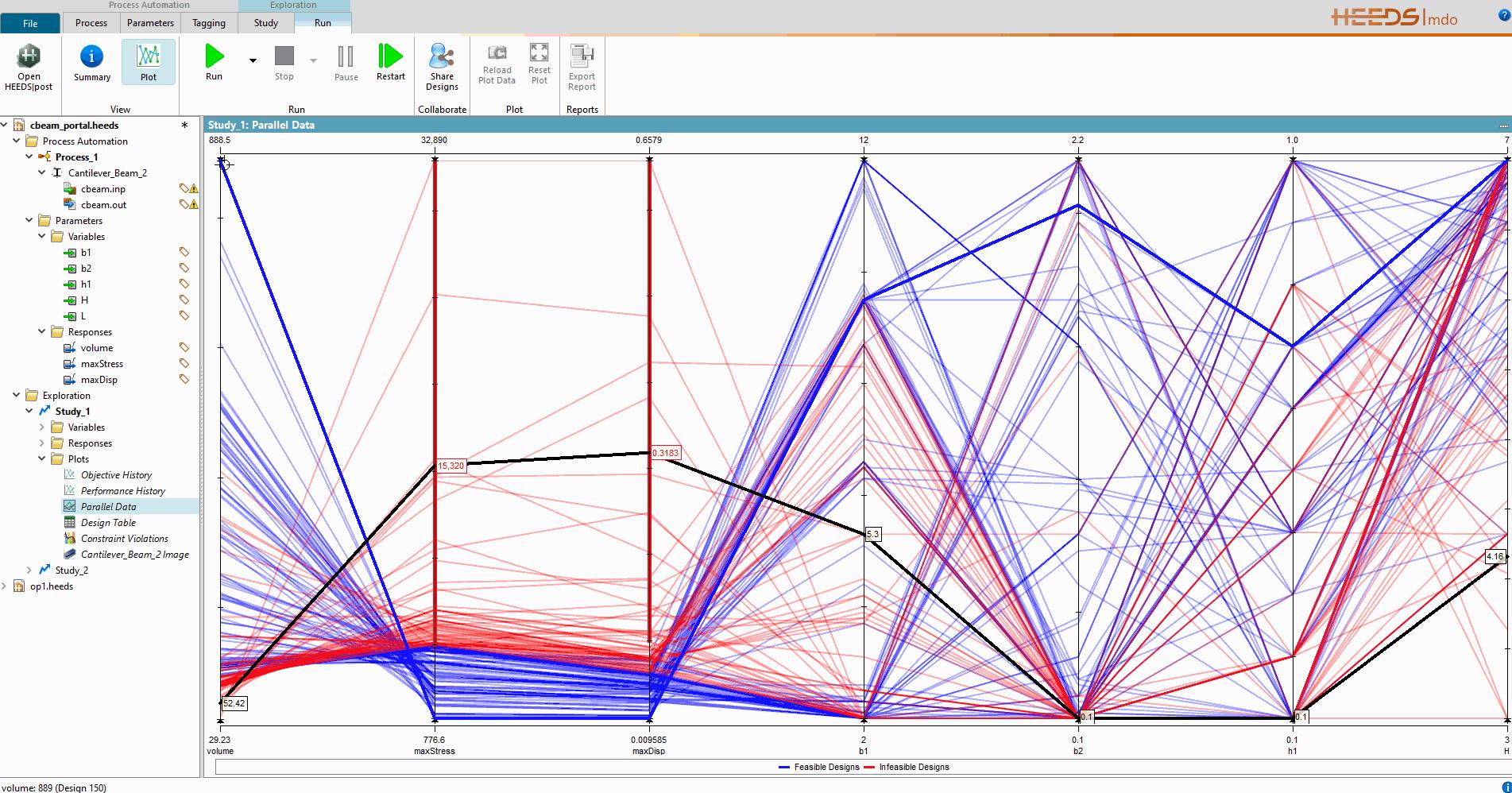The height and width of the screenshot is (793, 1512).
Task: Open the Study tab
Action: click(x=266, y=23)
